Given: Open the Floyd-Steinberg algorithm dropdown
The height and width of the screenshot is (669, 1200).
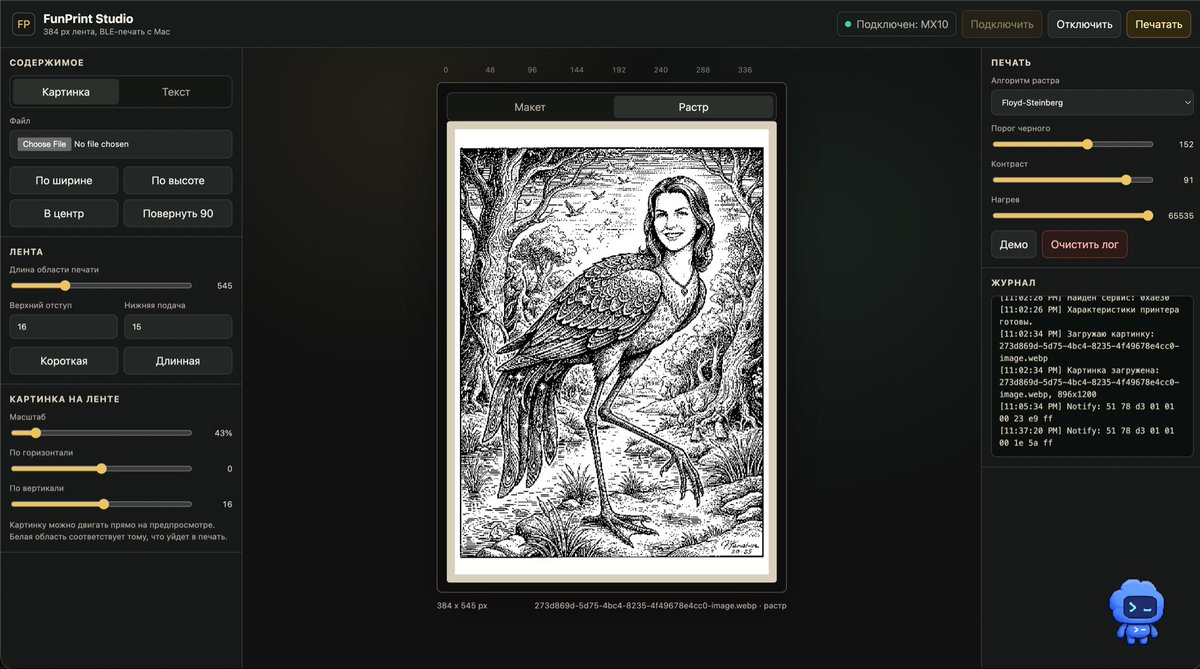Looking at the screenshot, I should click(x=1092, y=102).
